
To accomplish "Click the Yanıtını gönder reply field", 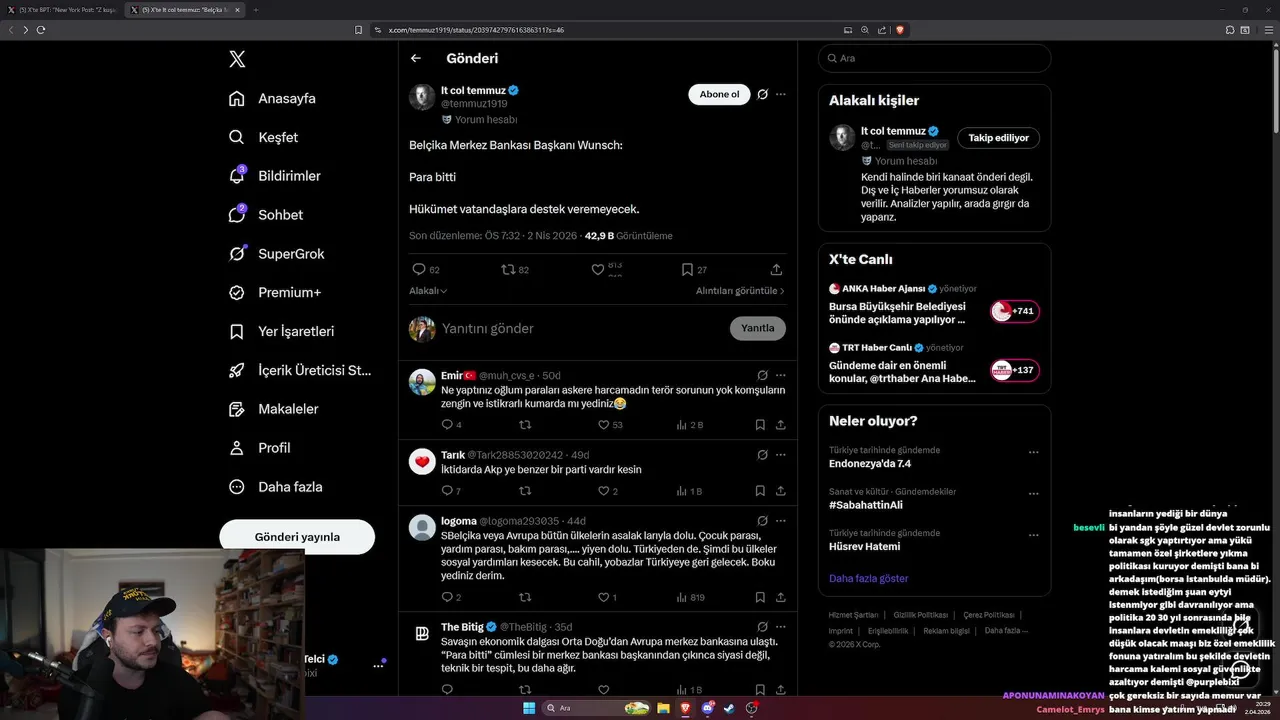I will [x=580, y=329].
